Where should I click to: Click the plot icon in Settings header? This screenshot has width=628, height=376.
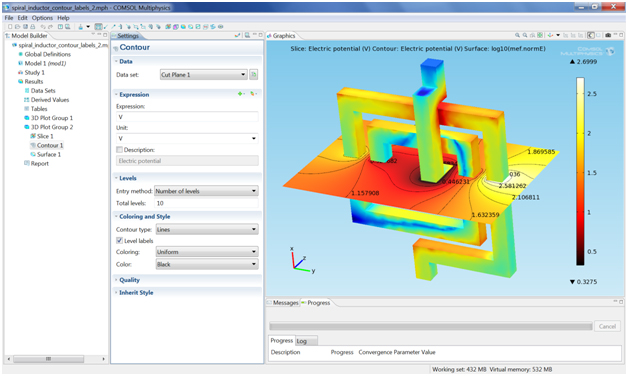point(237,35)
